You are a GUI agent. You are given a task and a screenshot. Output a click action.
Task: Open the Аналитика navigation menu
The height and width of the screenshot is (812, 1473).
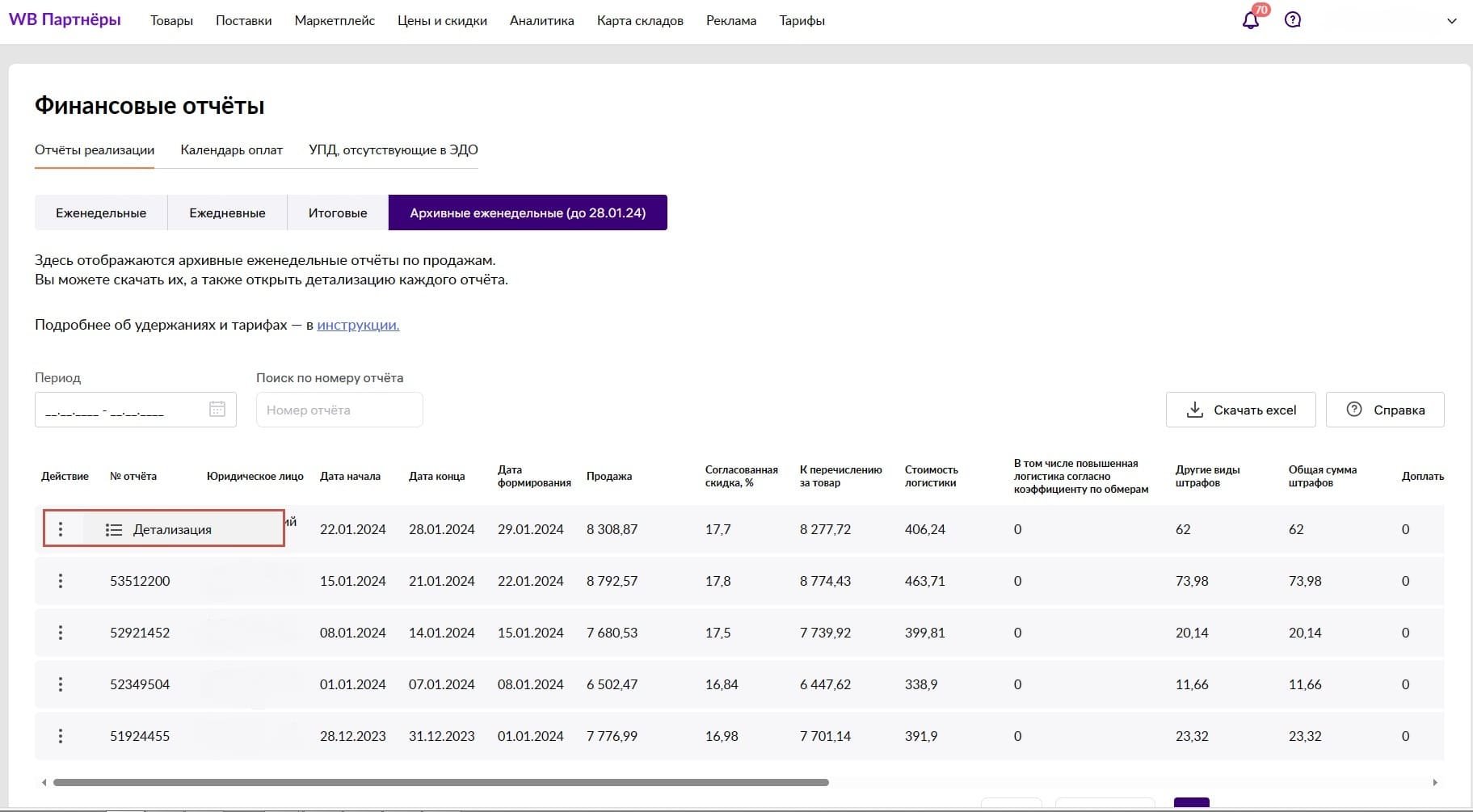541,21
